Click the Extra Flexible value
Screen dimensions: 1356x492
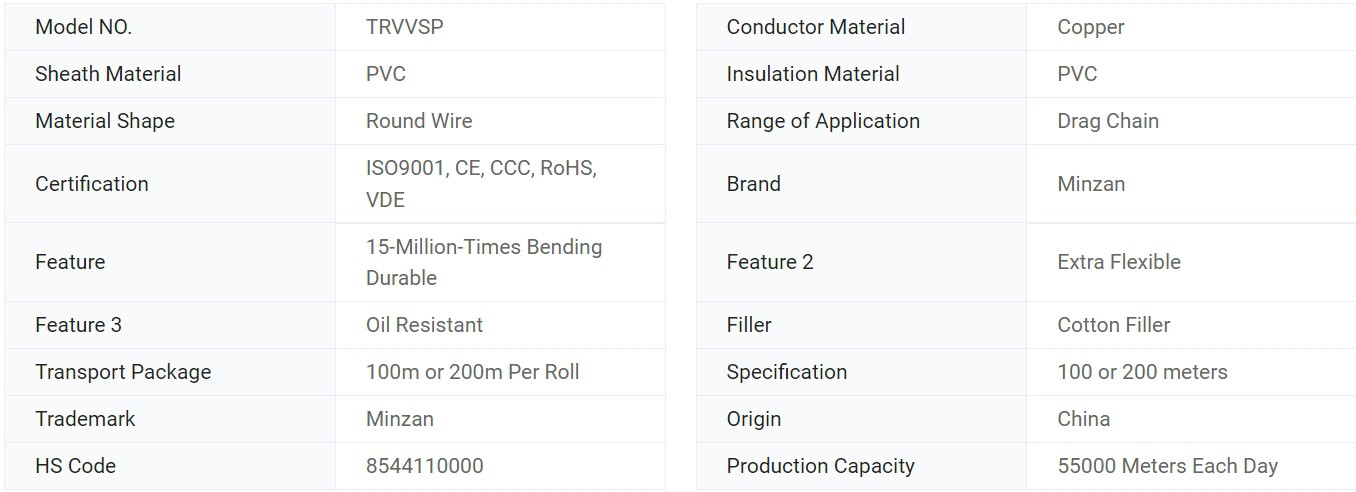[x=1119, y=262]
